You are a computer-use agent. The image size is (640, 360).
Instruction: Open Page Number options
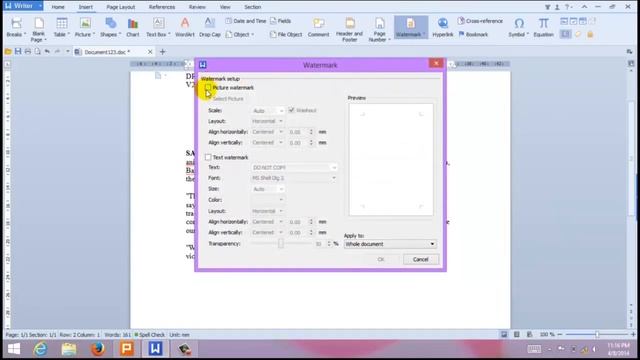tap(380, 29)
